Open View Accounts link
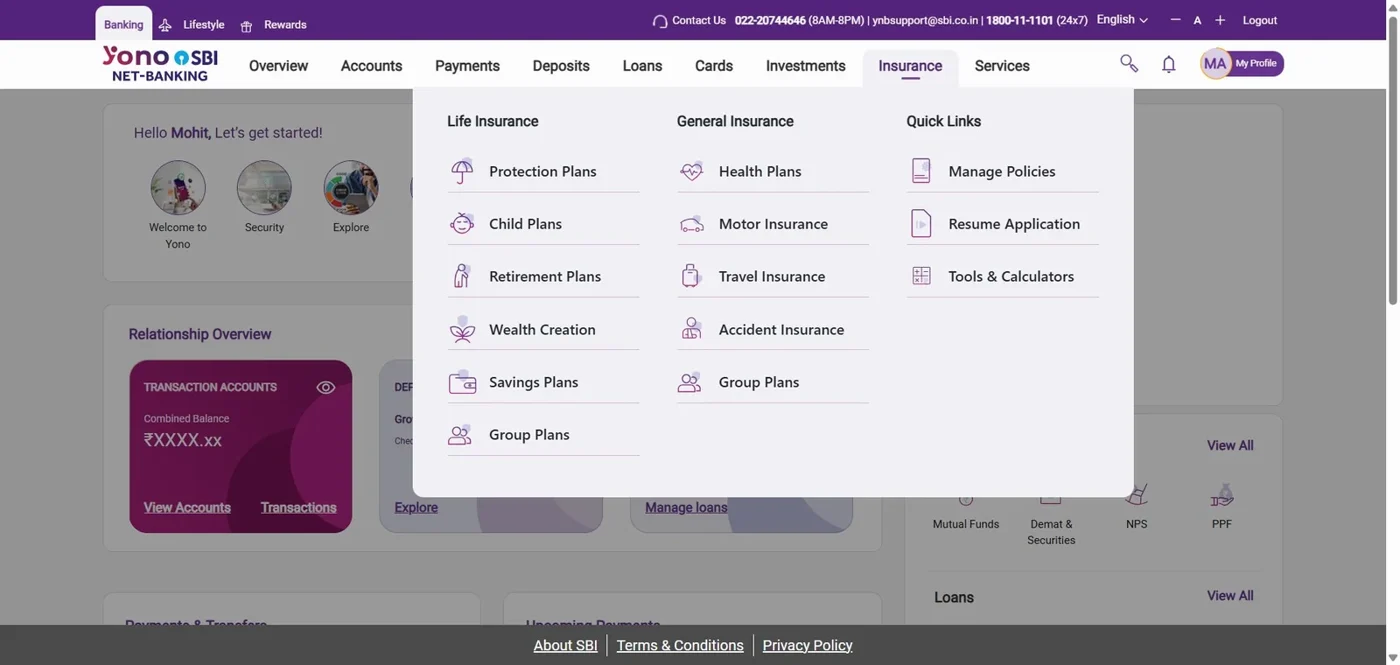The image size is (1400, 665). click(x=187, y=507)
